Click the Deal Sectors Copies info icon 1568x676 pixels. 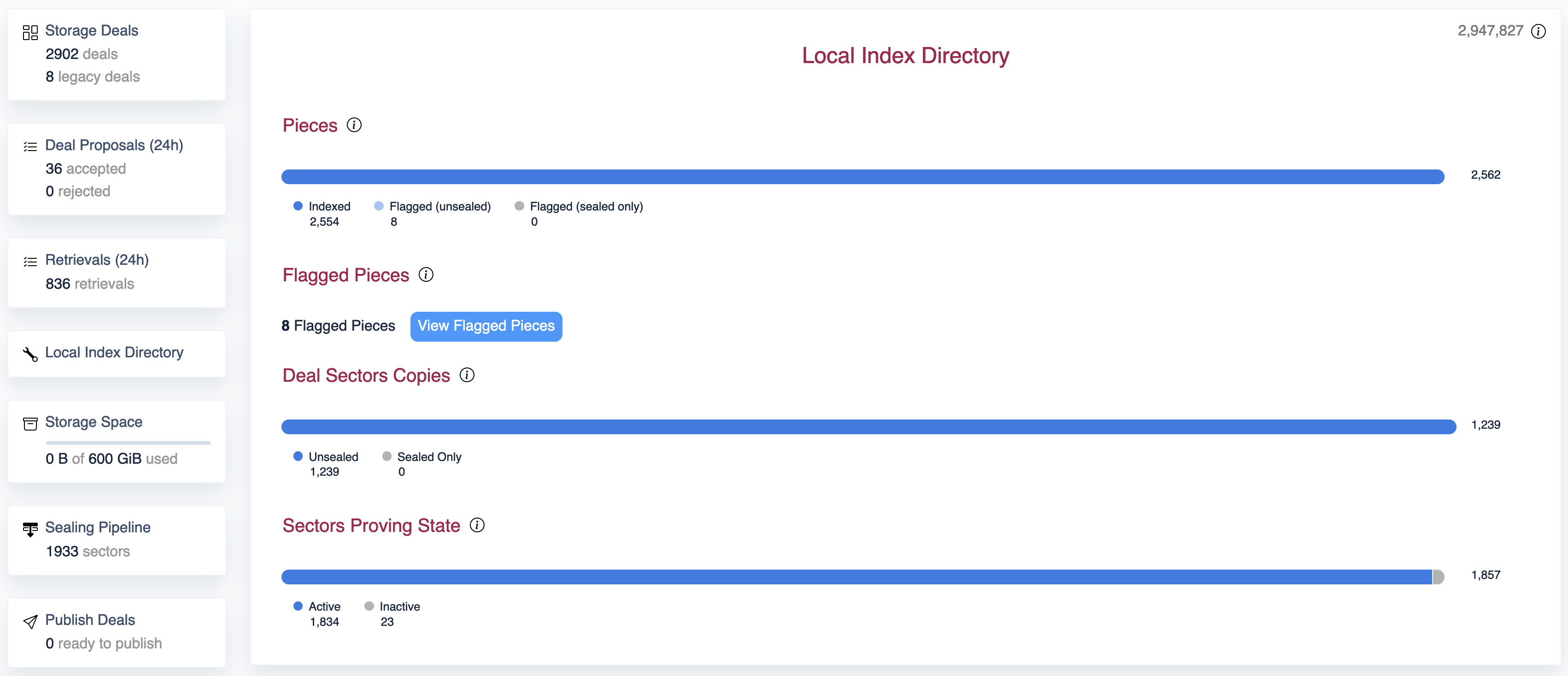pos(466,375)
